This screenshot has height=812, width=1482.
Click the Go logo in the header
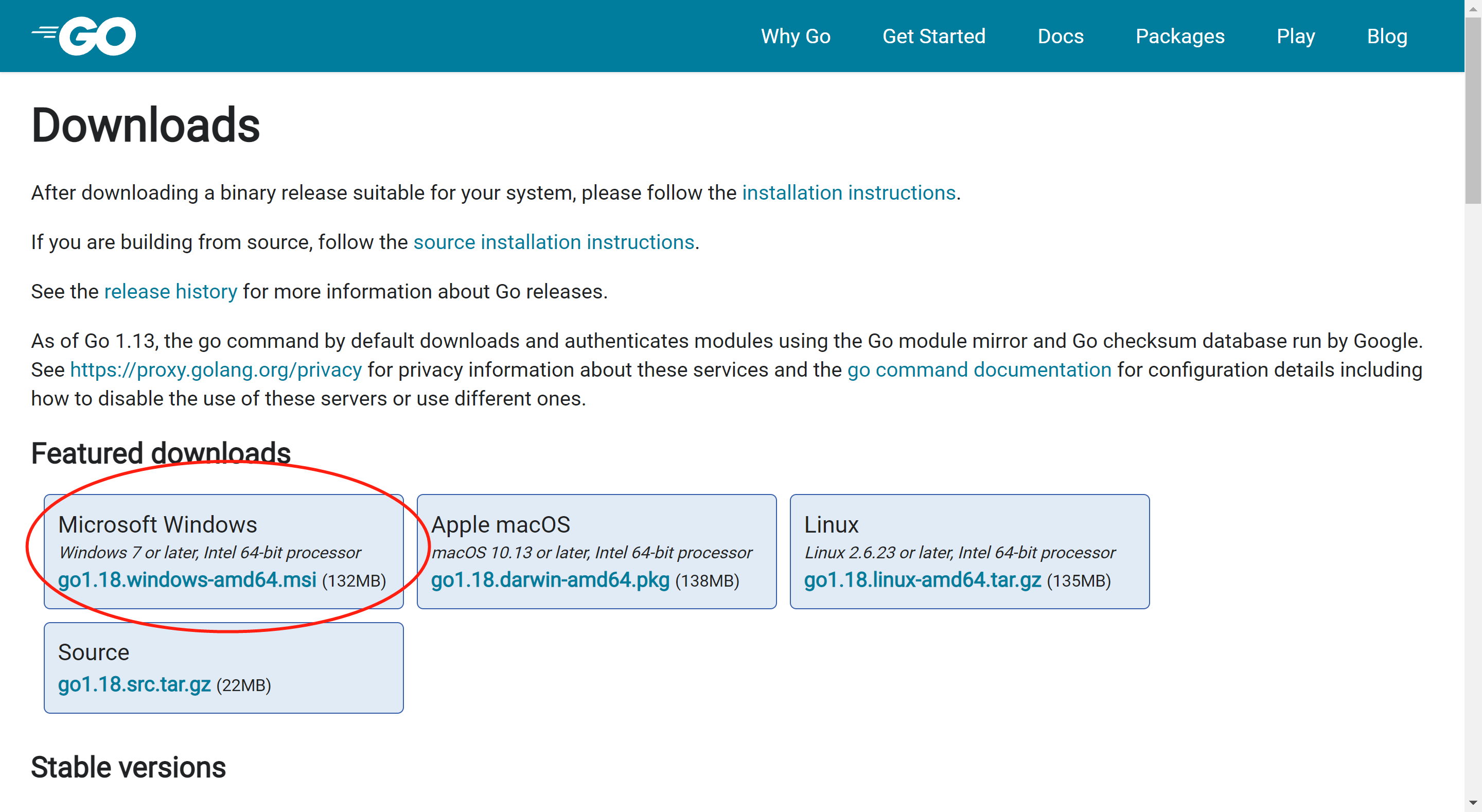[84, 36]
